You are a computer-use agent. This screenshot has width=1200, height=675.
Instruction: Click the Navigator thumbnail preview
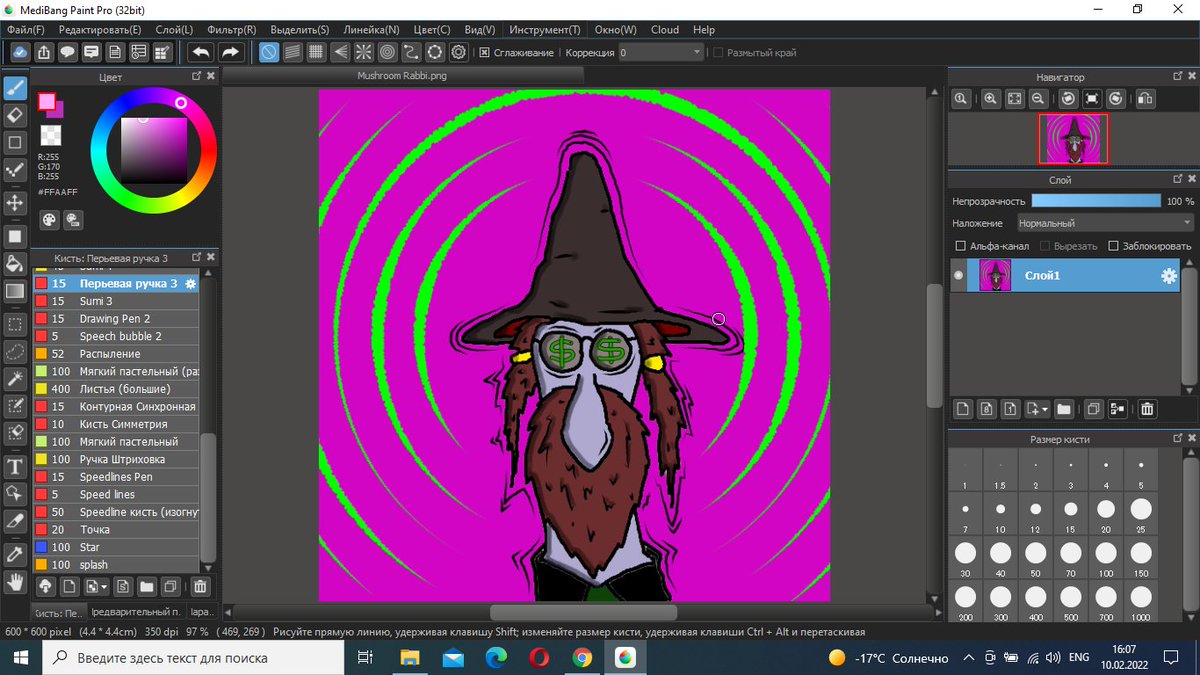tap(1073, 139)
